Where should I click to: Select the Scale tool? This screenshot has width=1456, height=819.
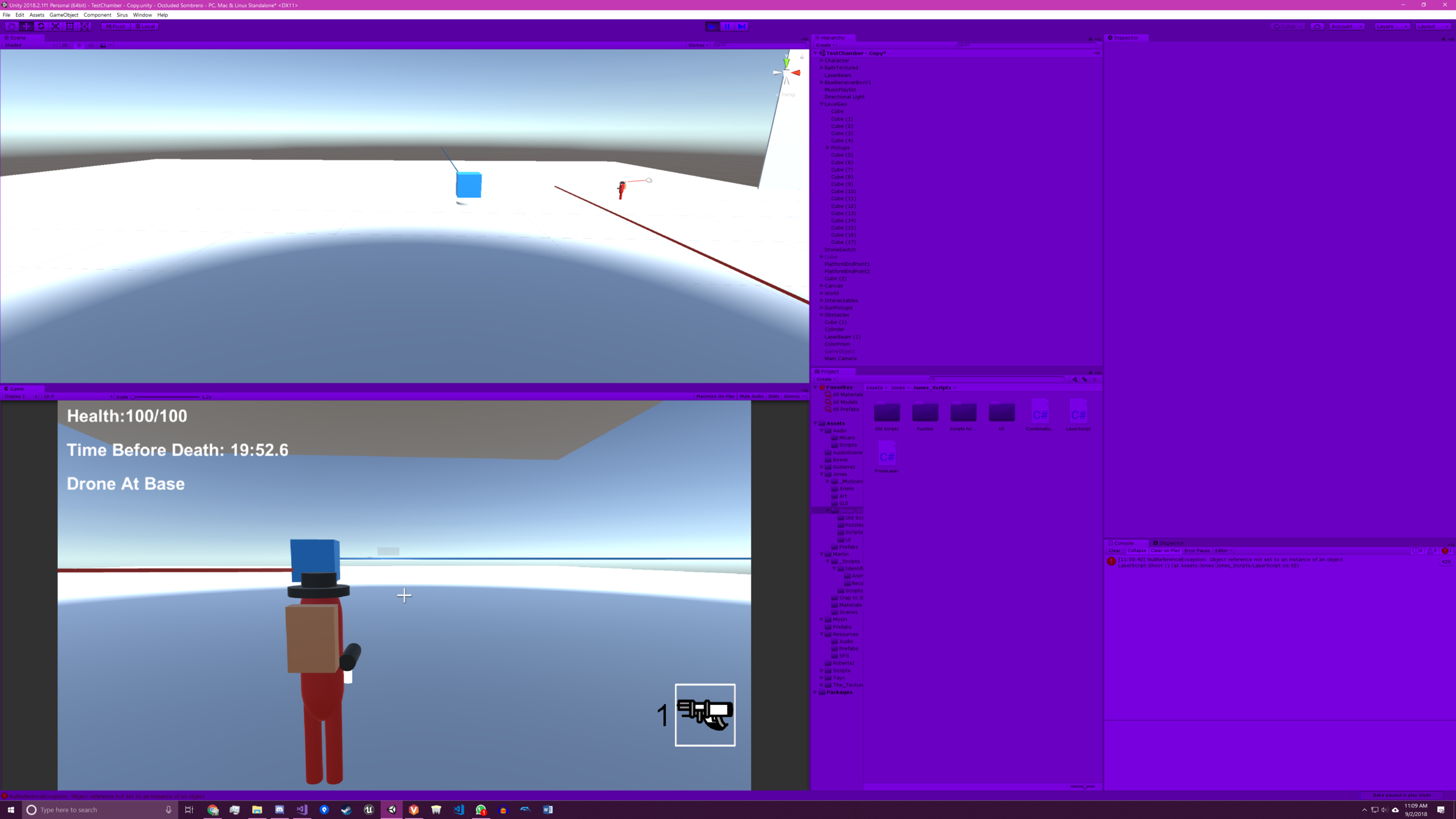(x=55, y=26)
